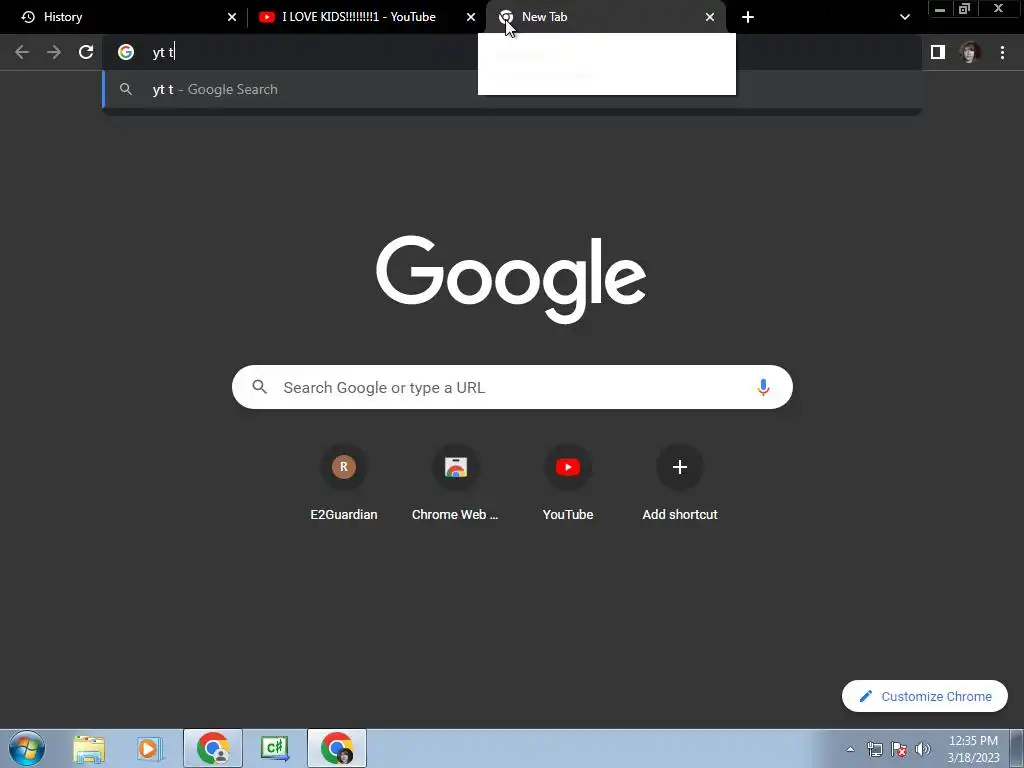Open the Action Center flag icon
Image resolution: width=1024 pixels, height=768 pixels.
click(x=899, y=749)
